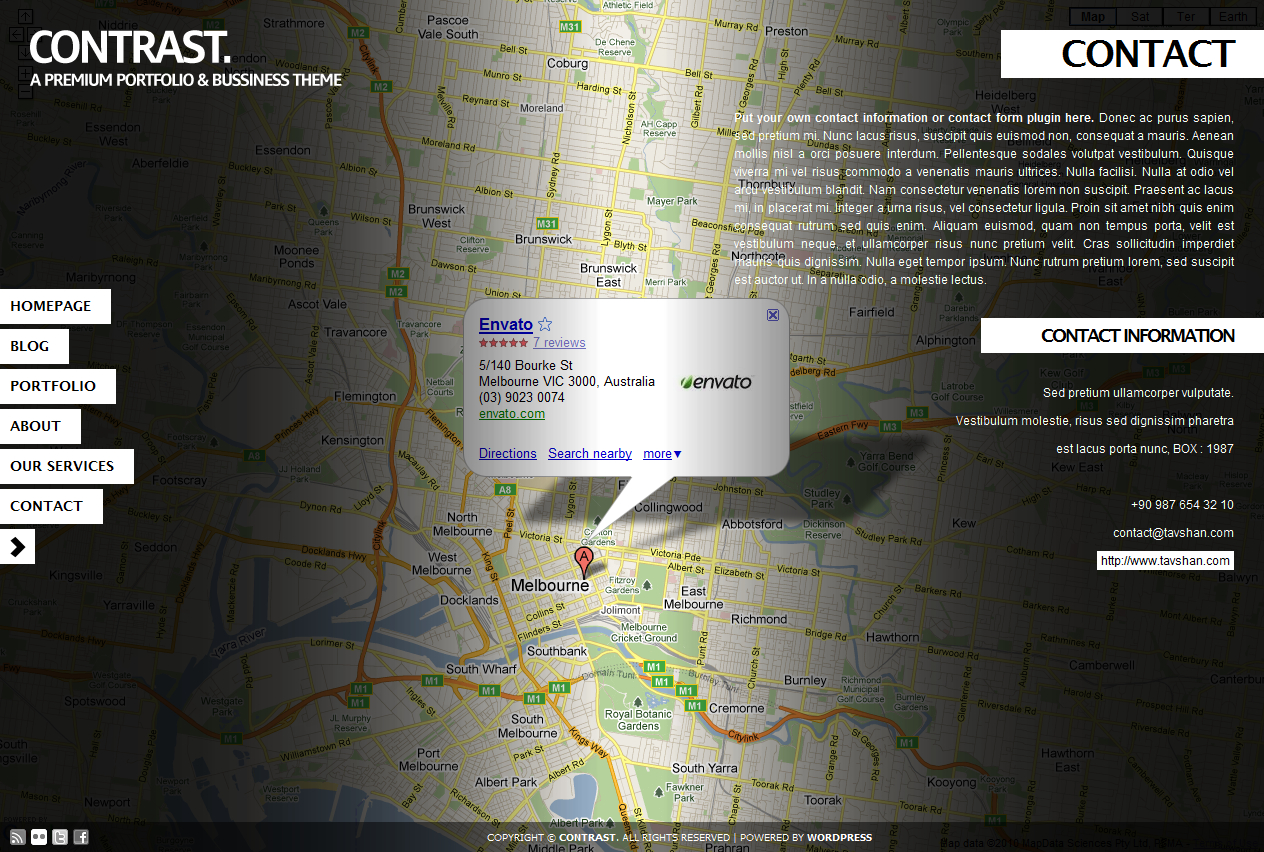Click the Directions link

508,454
